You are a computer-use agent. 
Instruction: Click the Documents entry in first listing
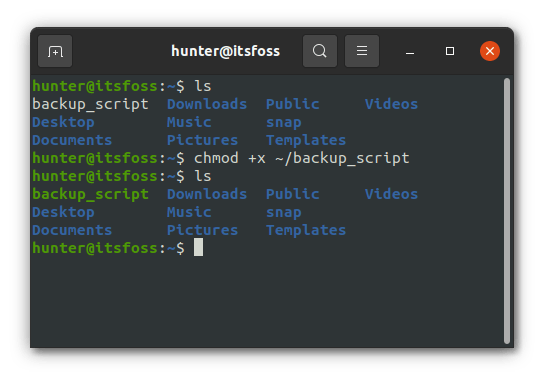click(72, 140)
